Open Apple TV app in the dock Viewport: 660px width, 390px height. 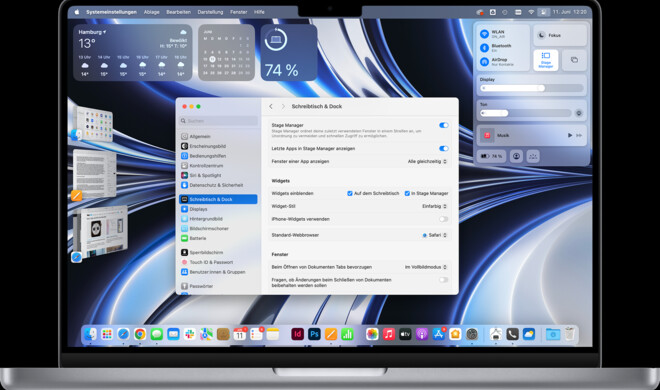click(405, 334)
